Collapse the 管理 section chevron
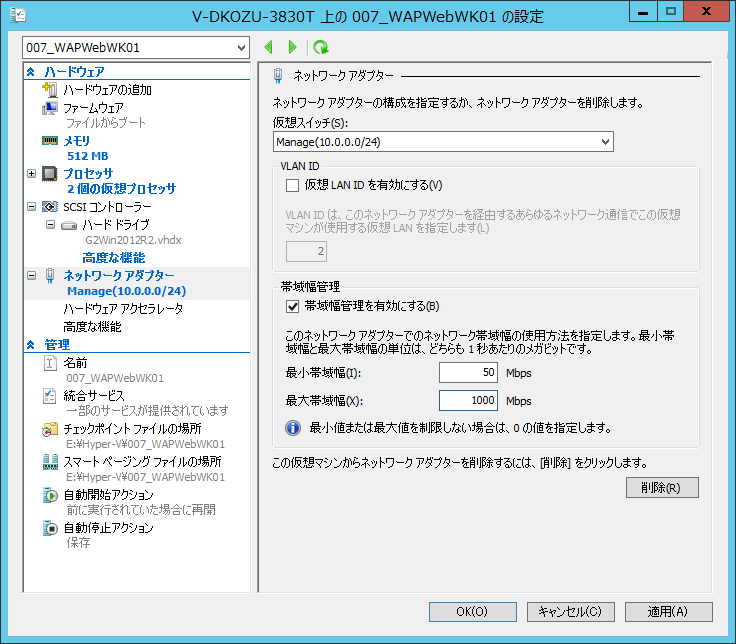This screenshot has height=644, width=736. [x=31, y=345]
